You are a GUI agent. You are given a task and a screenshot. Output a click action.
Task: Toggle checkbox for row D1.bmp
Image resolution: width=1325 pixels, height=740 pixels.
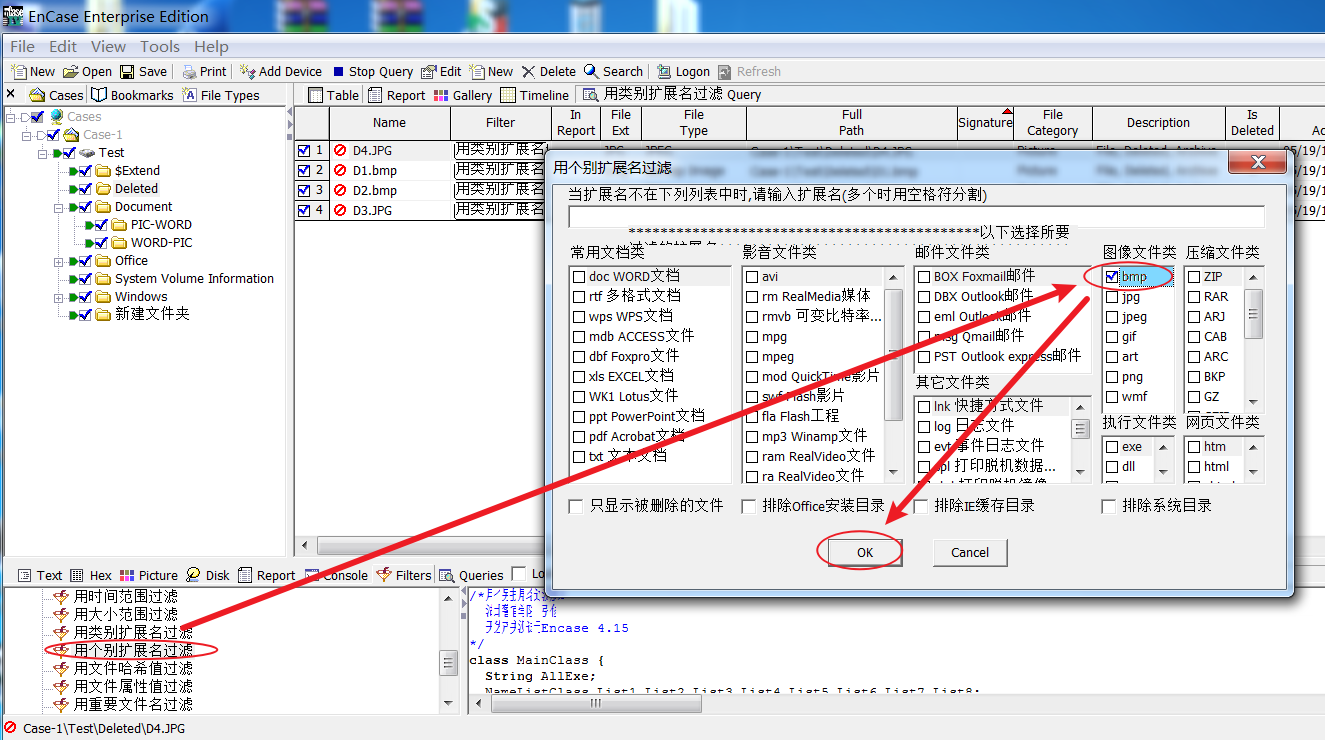pos(304,170)
